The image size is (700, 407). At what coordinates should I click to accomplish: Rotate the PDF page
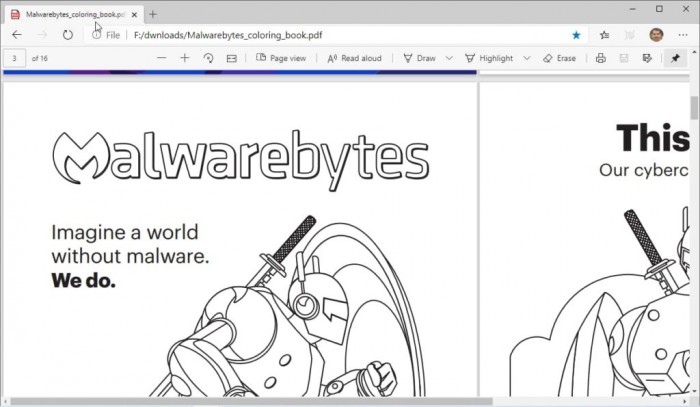coord(208,58)
